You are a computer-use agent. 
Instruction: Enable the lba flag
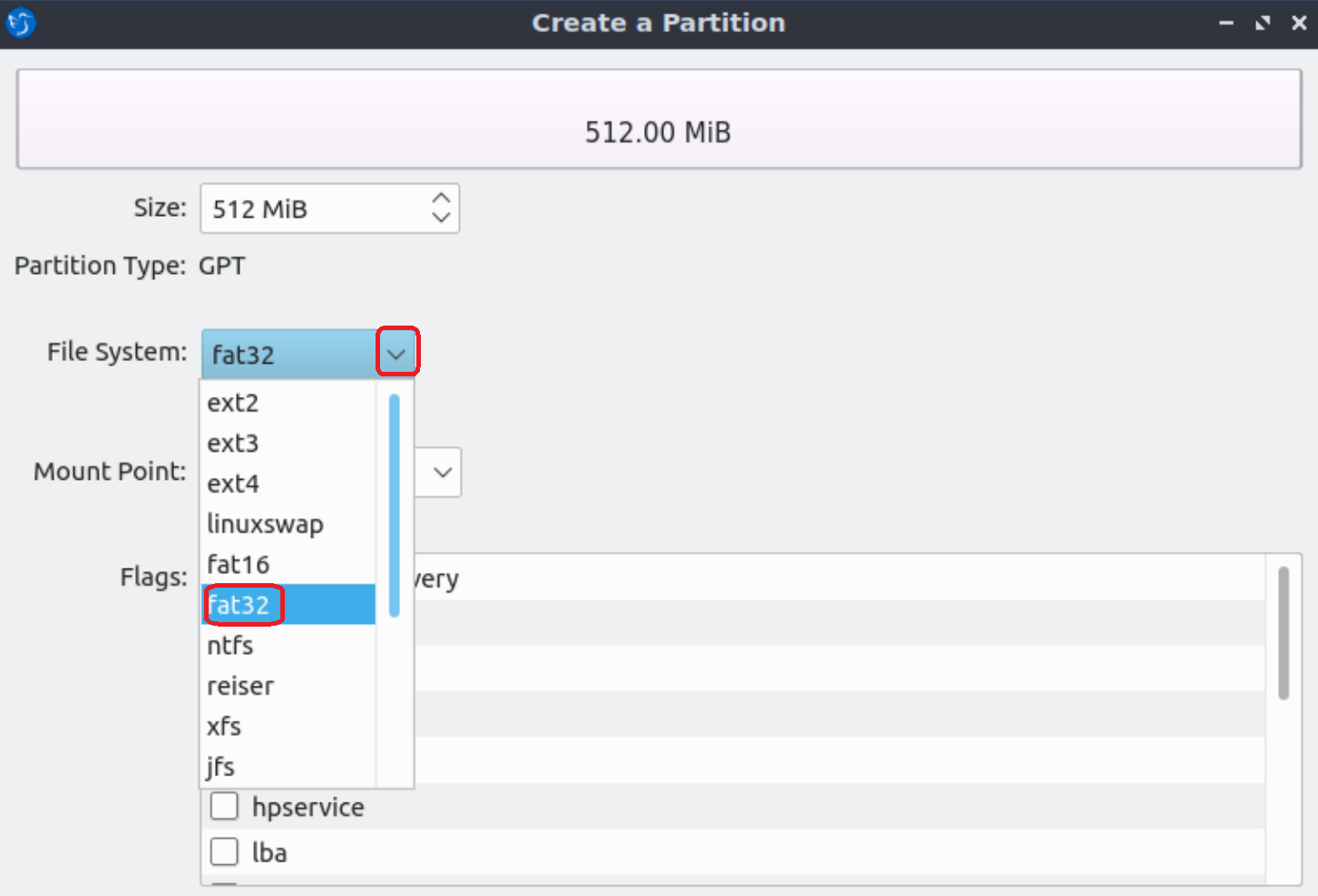pyautogui.click(x=224, y=851)
